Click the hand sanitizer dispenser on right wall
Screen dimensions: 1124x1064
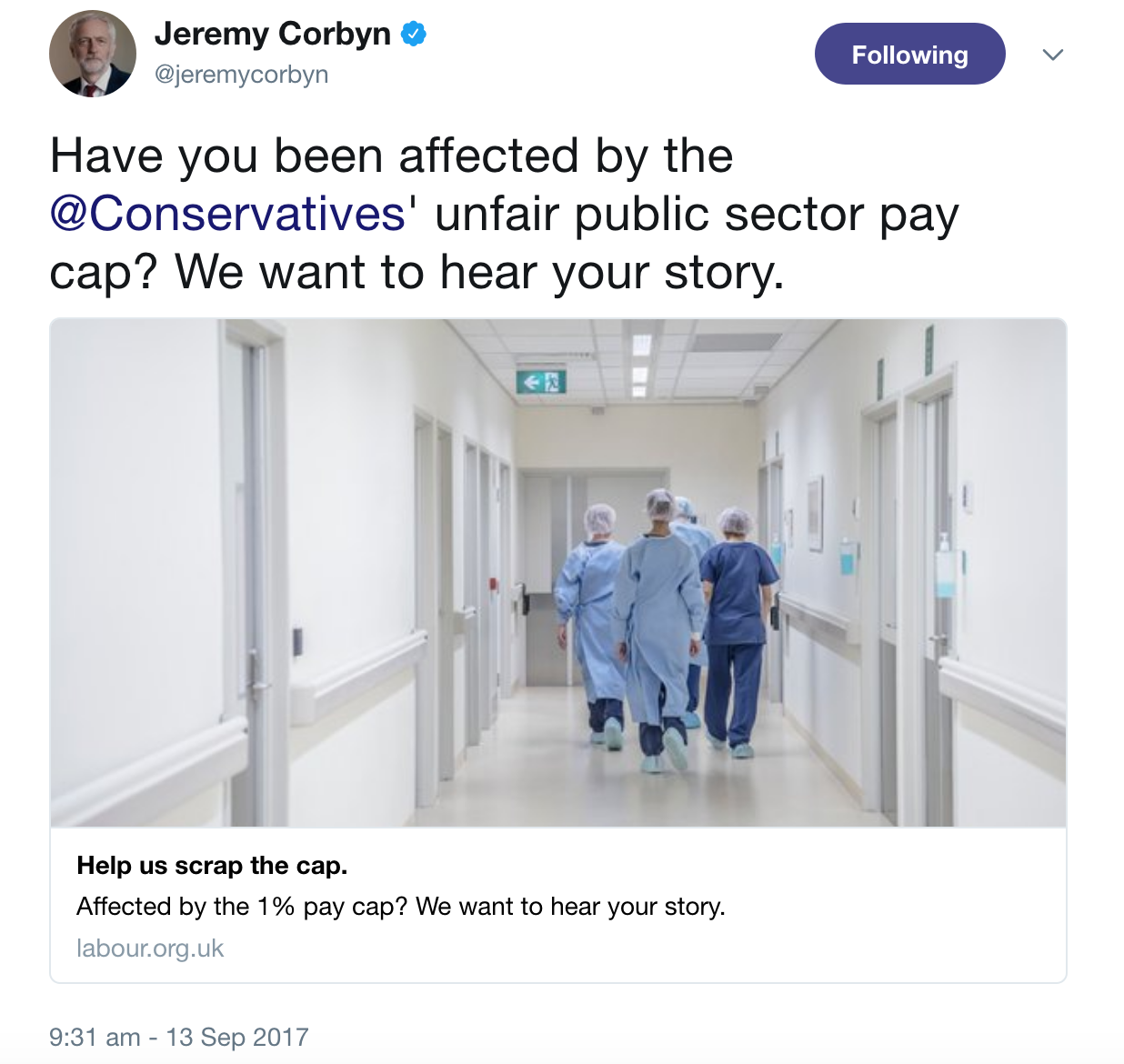click(x=945, y=564)
